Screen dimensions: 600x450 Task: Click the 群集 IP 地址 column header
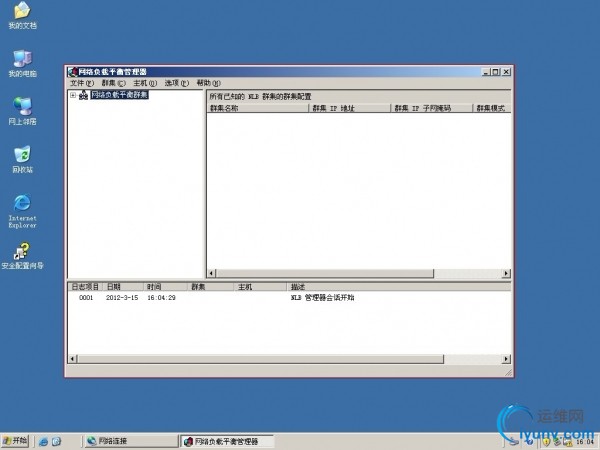coord(349,108)
